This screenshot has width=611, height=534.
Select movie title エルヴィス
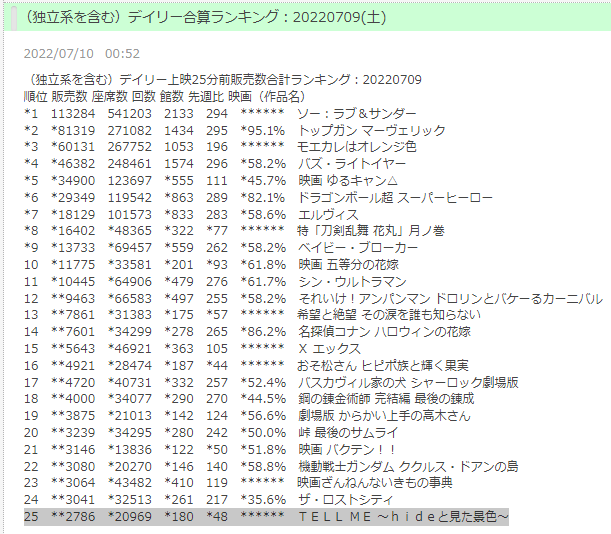click(328, 214)
